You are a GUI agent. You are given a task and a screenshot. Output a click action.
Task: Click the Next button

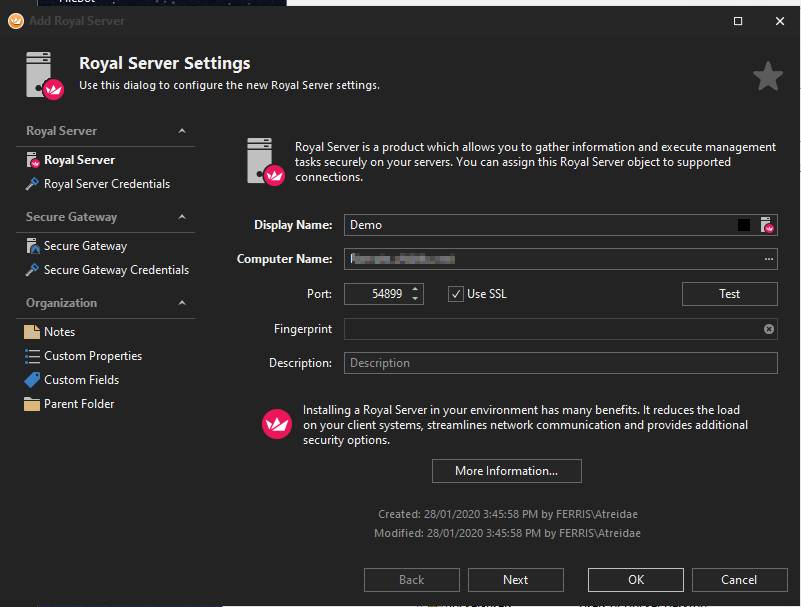click(515, 580)
